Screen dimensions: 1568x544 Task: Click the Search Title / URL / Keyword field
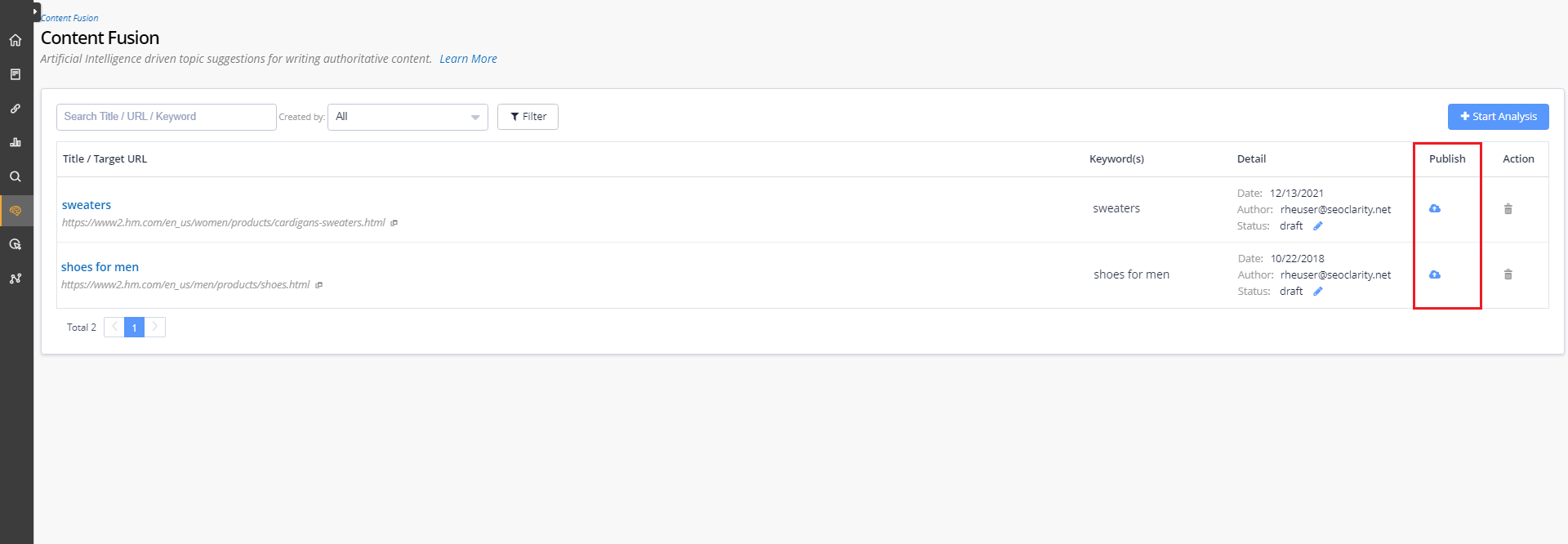(x=166, y=117)
